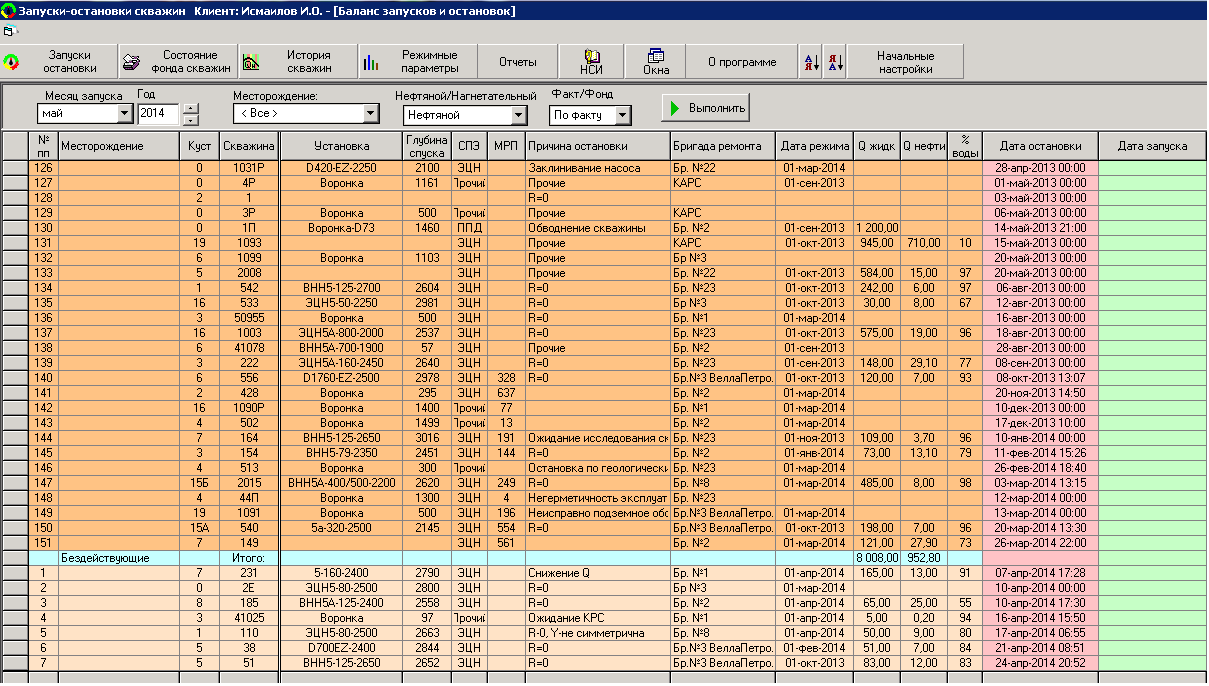Click the Дата режима column header

tap(814, 146)
